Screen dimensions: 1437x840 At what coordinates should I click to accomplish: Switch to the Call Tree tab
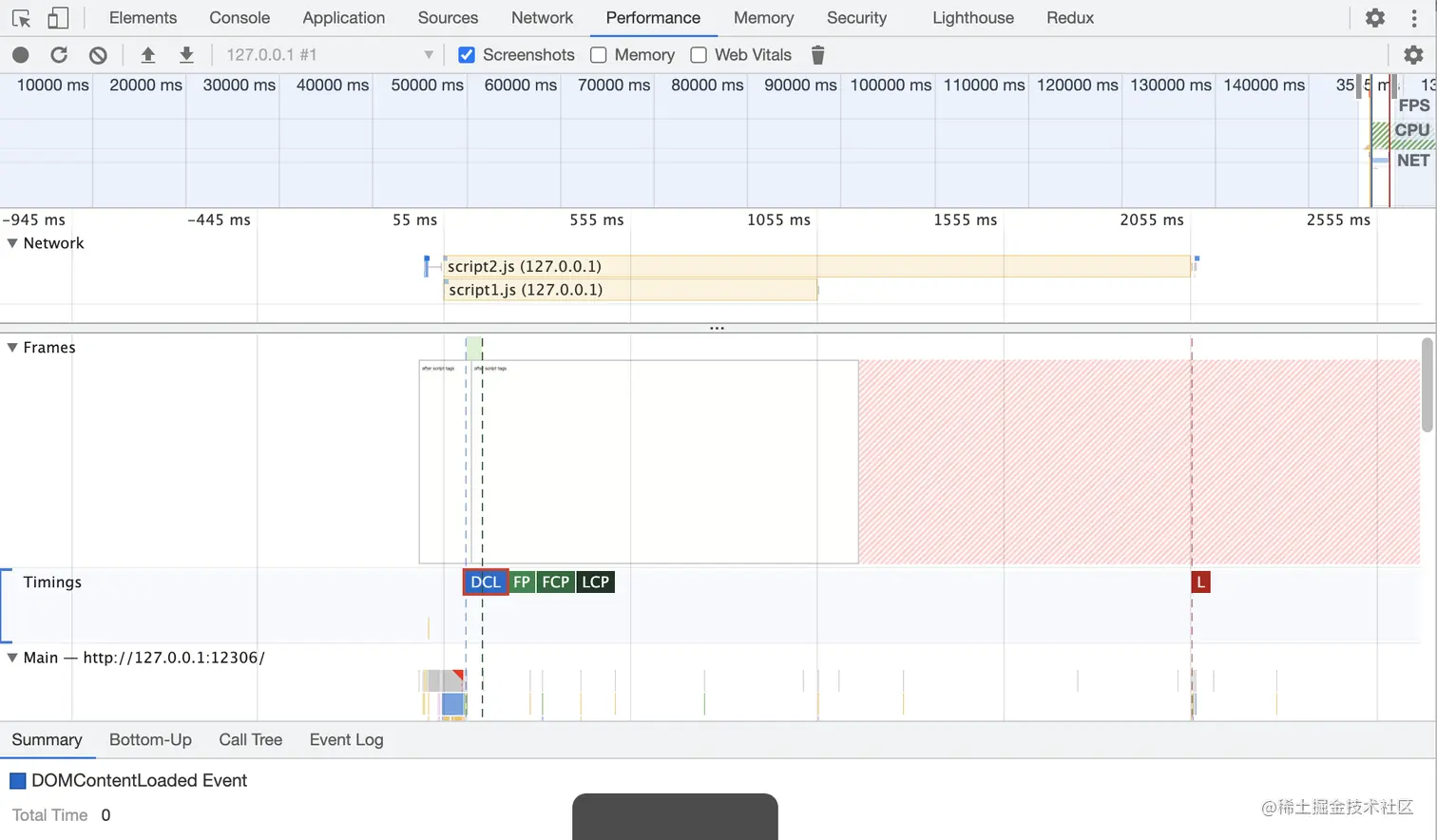point(251,739)
